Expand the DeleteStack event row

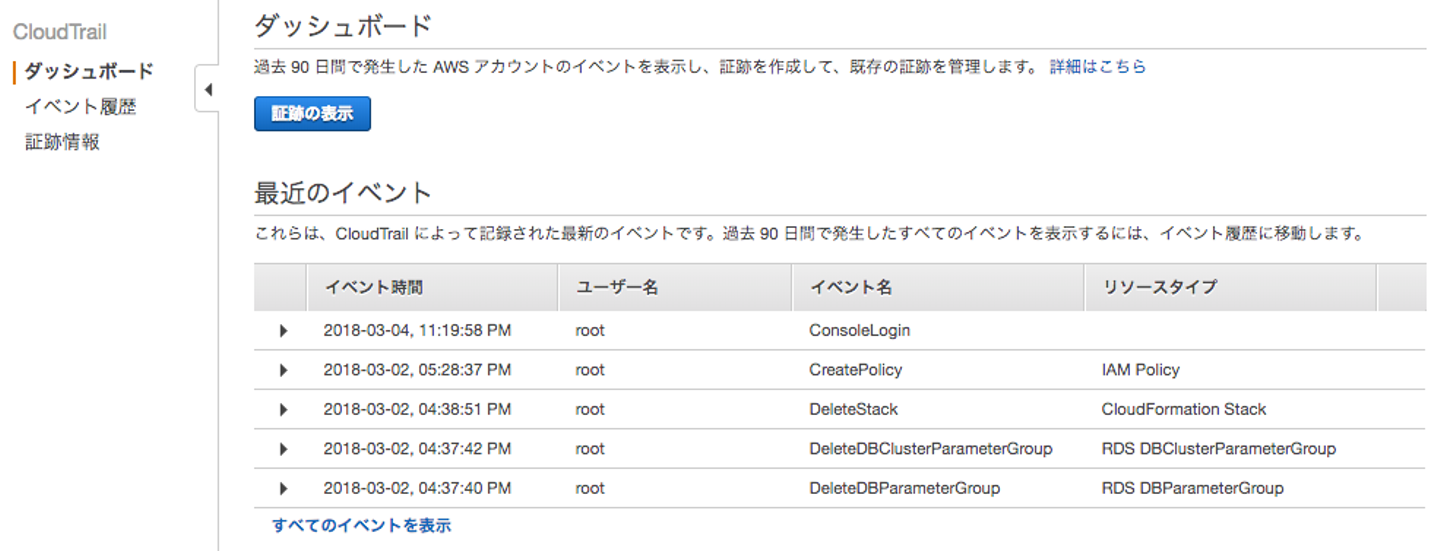tap(283, 410)
